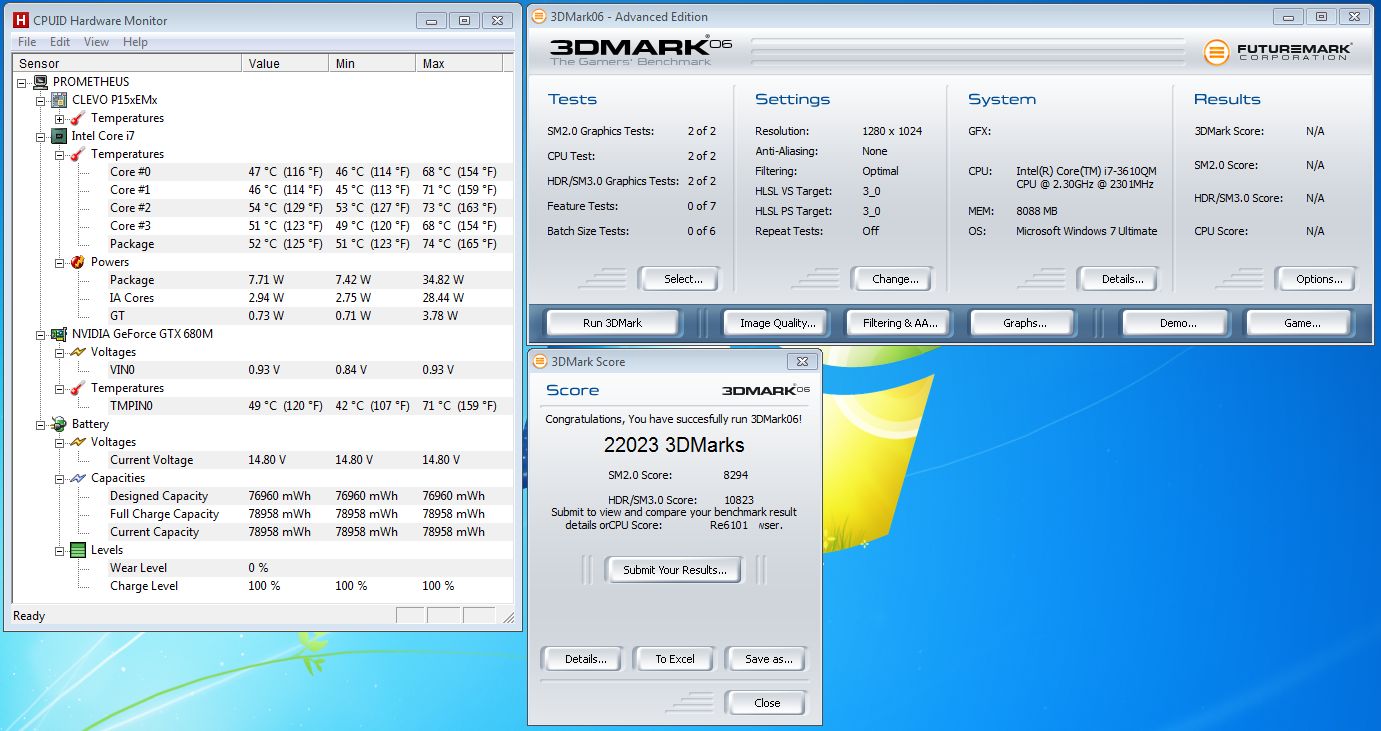Image resolution: width=1381 pixels, height=731 pixels.
Task: Open the Edit menu in Hardware Monitor
Action: (60, 42)
